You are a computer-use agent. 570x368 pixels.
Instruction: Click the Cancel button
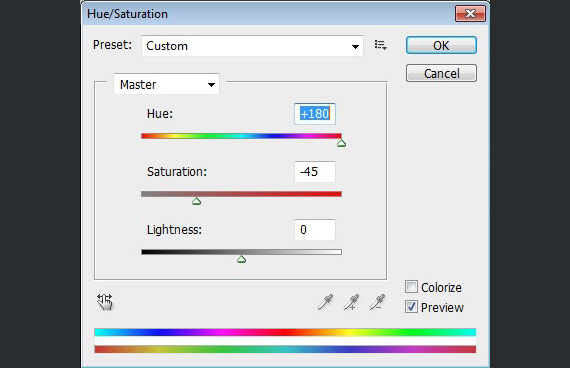[441, 73]
